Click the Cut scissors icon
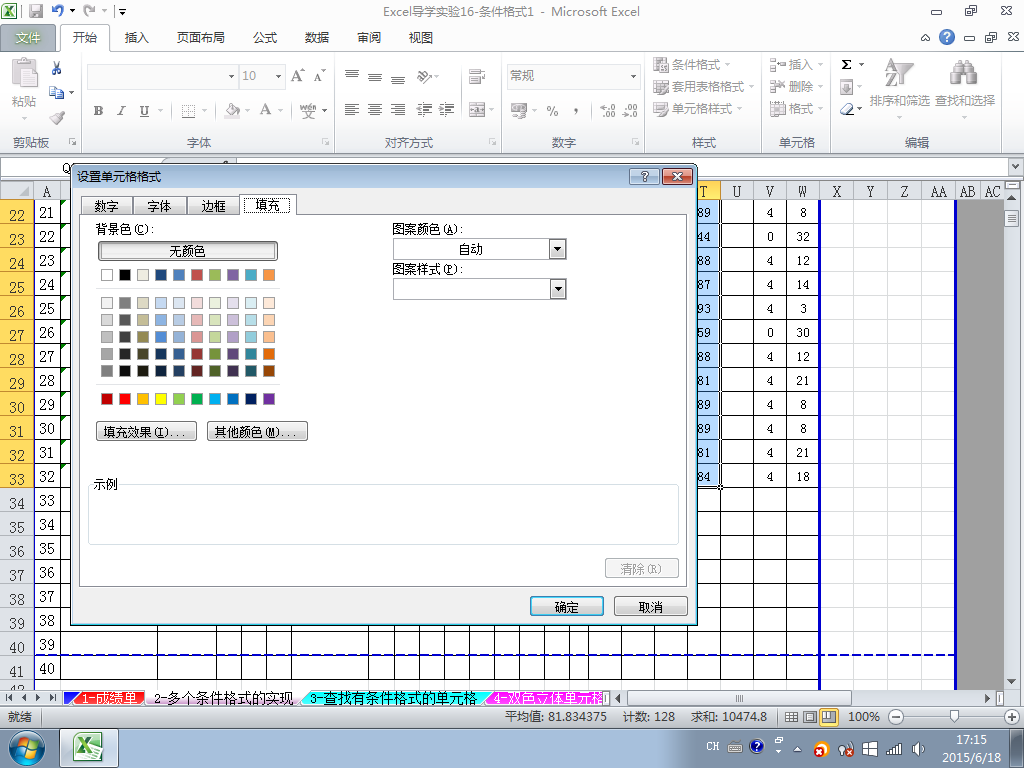 (56, 68)
